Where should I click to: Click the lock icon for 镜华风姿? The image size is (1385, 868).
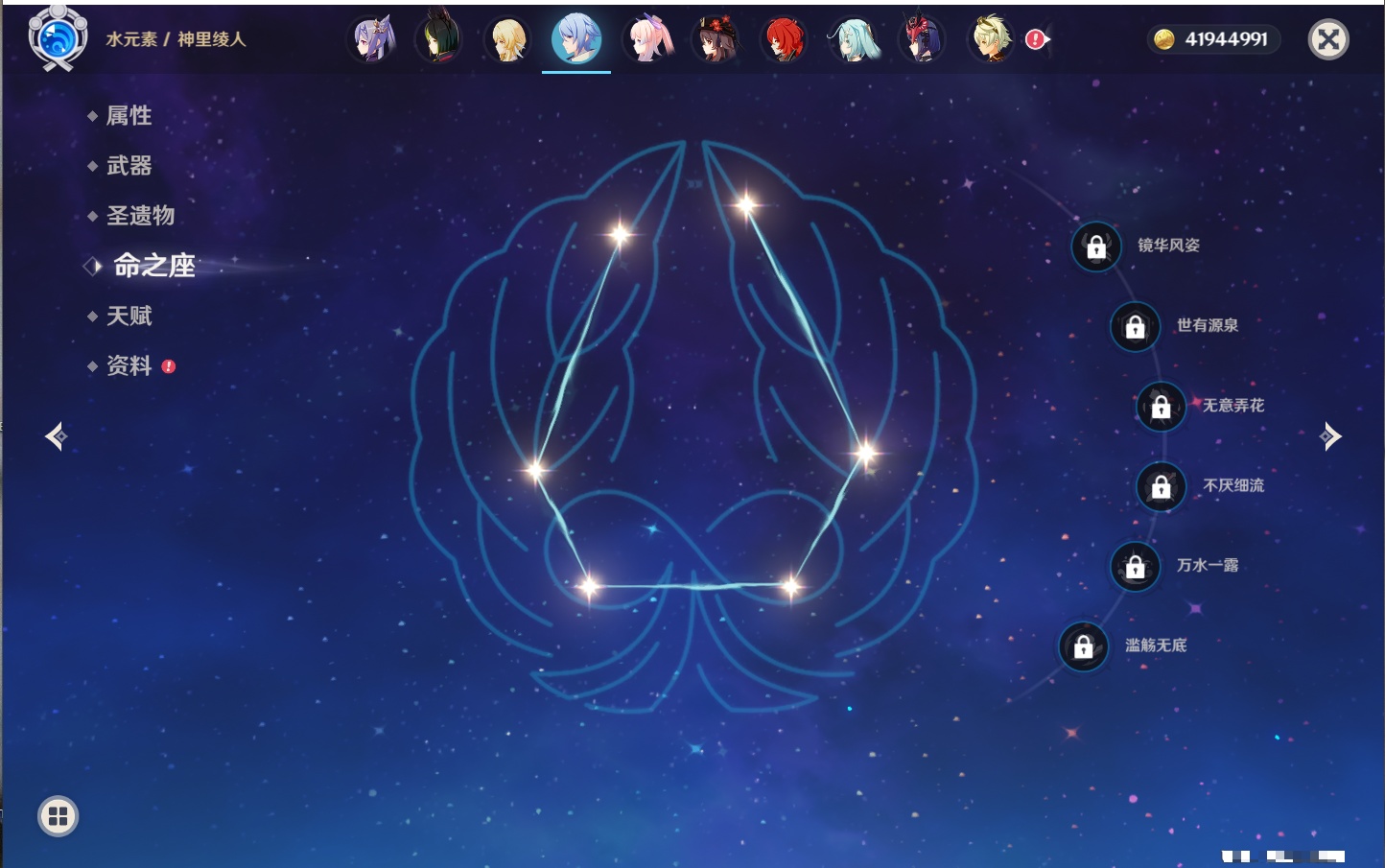1096,246
